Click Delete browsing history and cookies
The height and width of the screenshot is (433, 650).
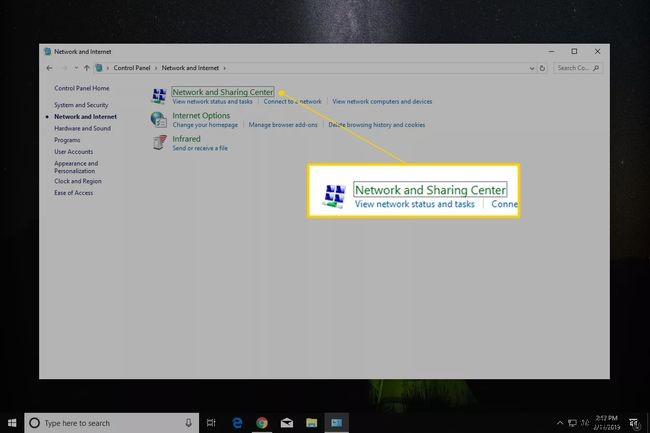[x=377, y=125]
